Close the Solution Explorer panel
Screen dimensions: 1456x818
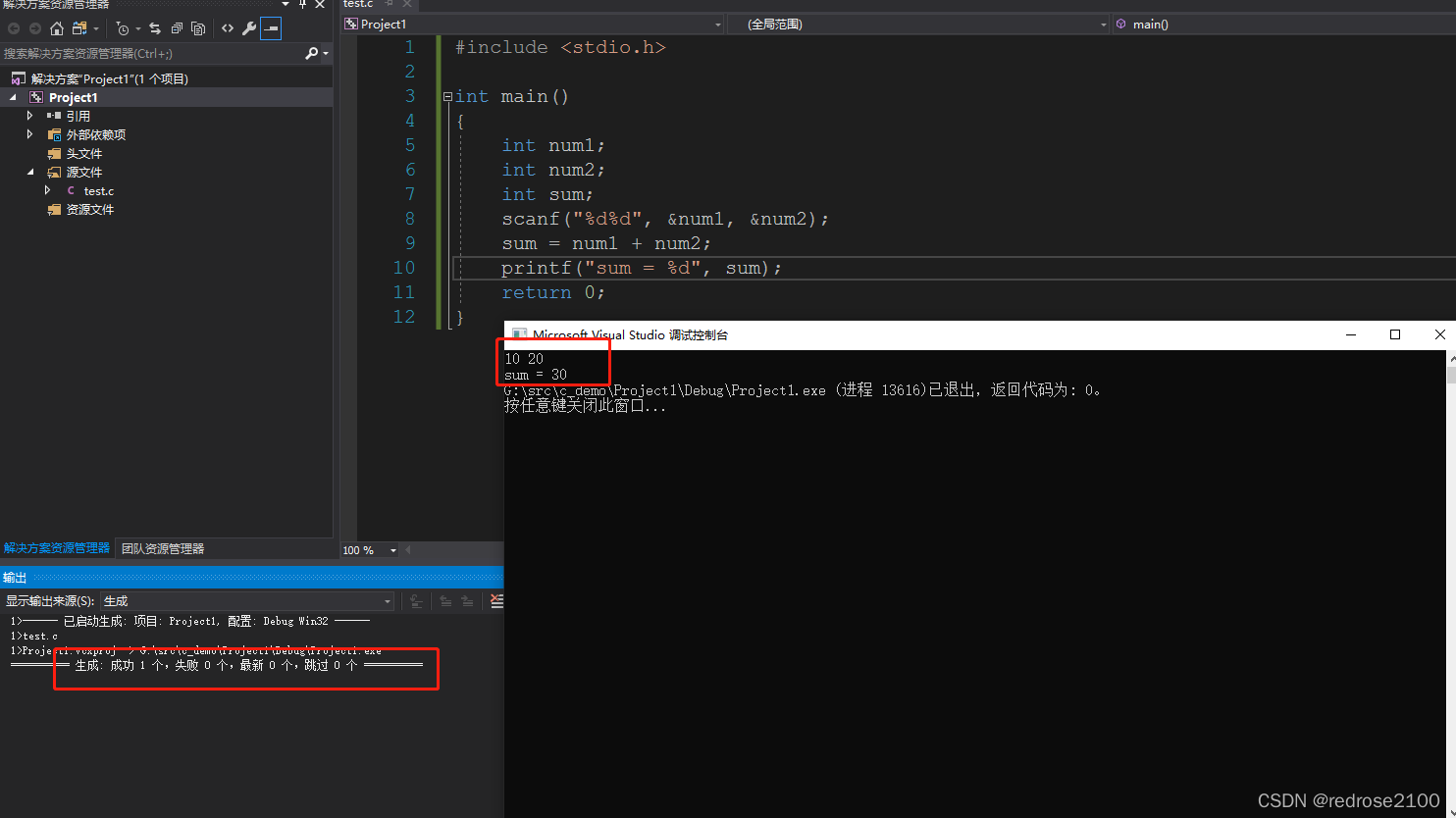click(320, 4)
